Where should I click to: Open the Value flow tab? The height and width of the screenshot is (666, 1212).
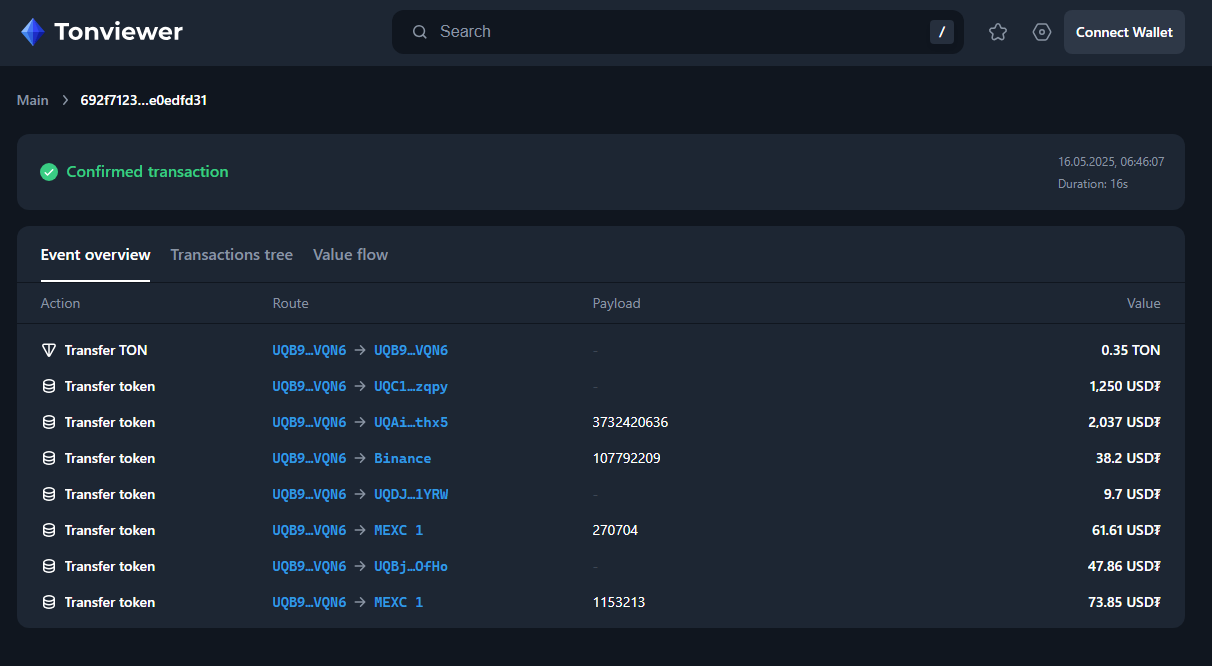tap(350, 255)
